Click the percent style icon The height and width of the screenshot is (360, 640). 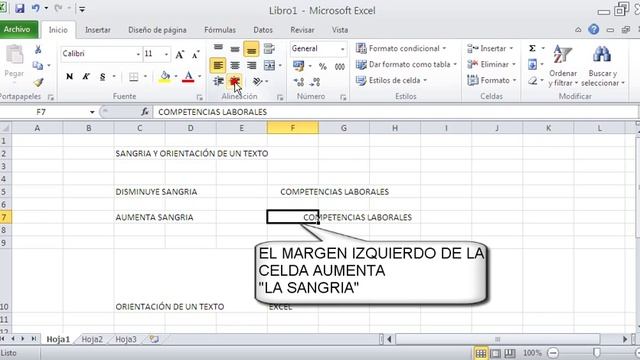pyautogui.click(x=322, y=66)
